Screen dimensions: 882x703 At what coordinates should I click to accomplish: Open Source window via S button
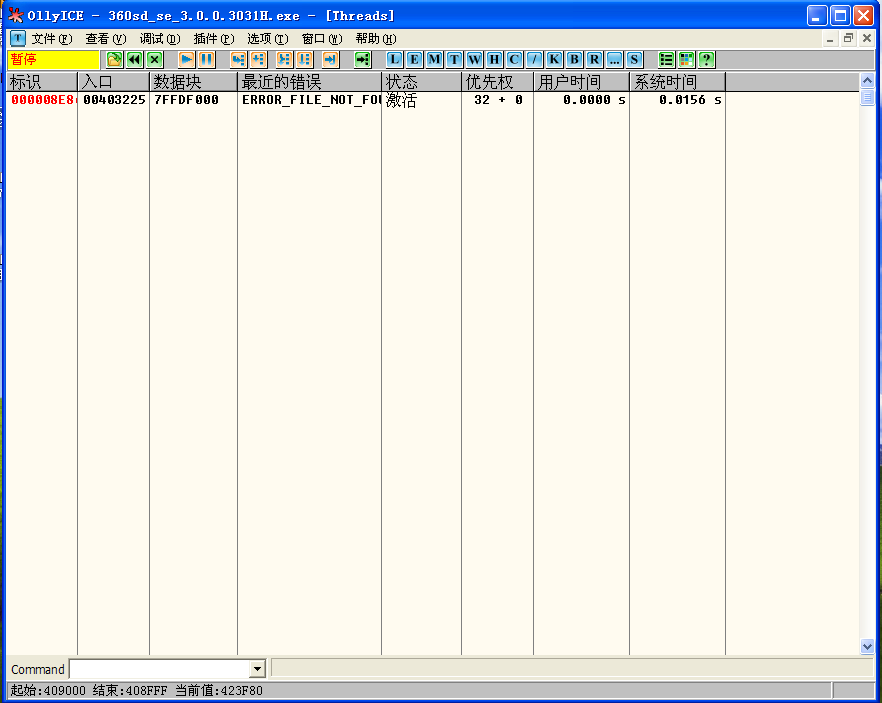click(x=634, y=60)
